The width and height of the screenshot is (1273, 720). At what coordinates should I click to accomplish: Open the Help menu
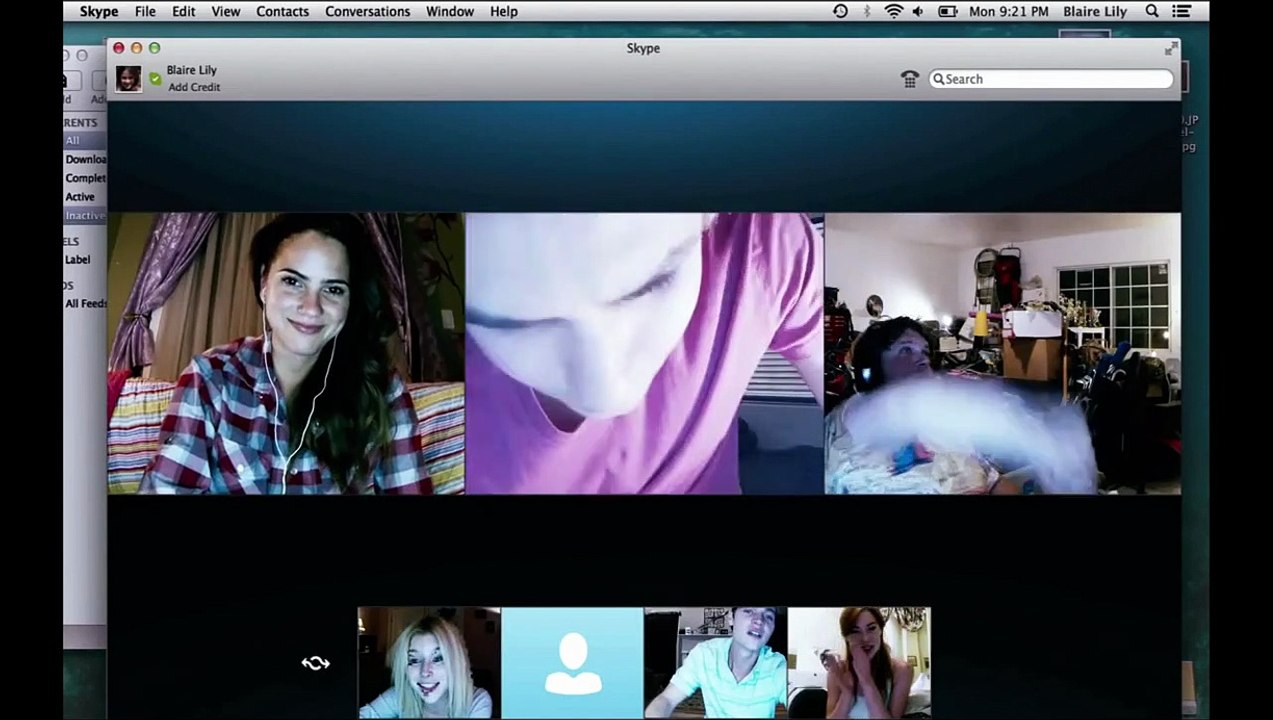tap(504, 11)
